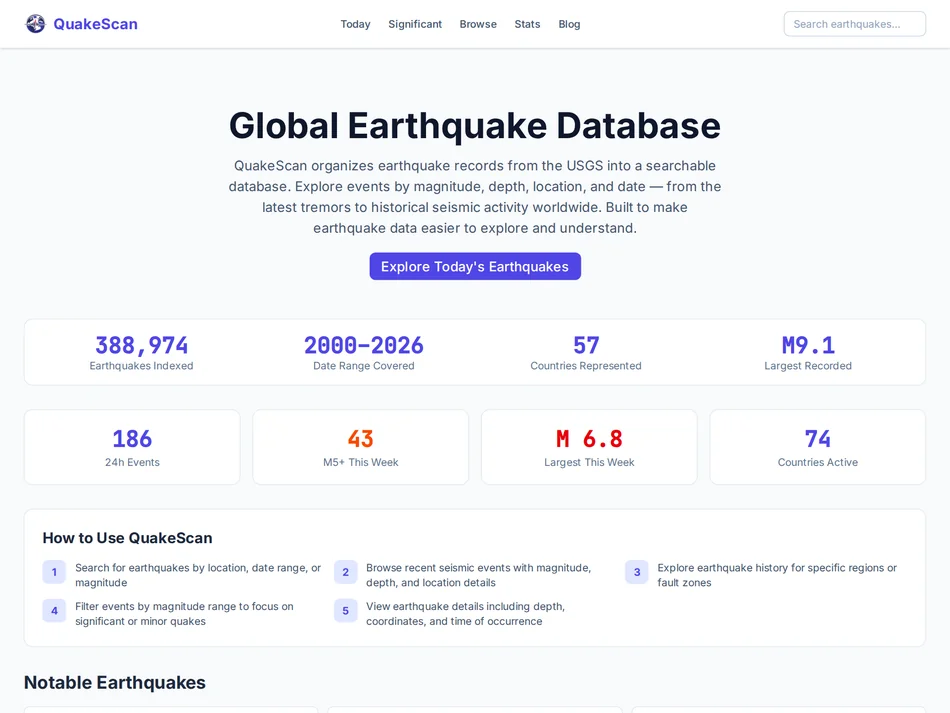Open the 74 Countries Active card
Image resolution: width=950 pixels, height=713 pixels.
tap(817, 447)
